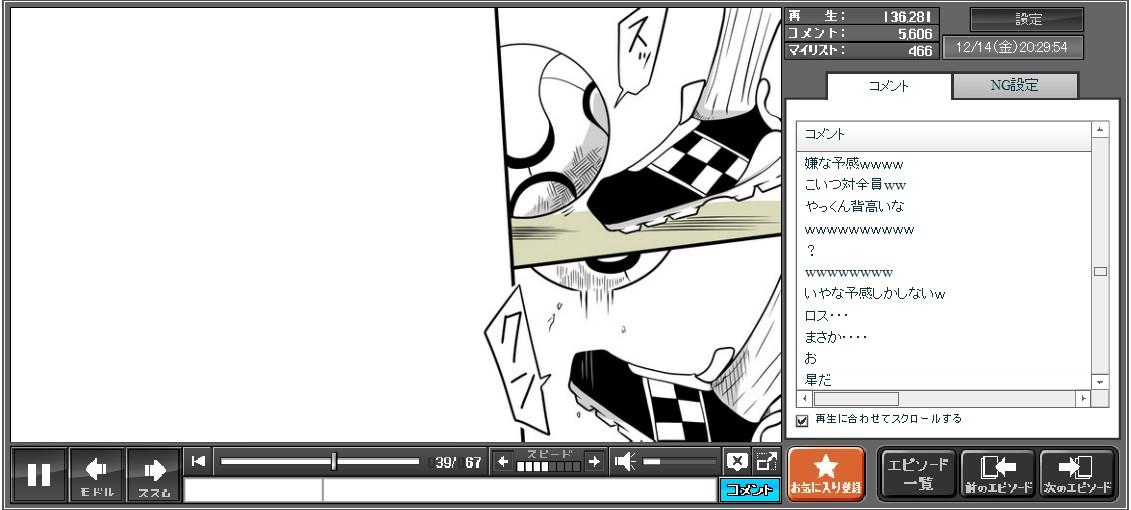Image resolution: width=1131 pixels, height=510 pixels.
Task: Mute the sound with speaker icon
Action: 625,461
